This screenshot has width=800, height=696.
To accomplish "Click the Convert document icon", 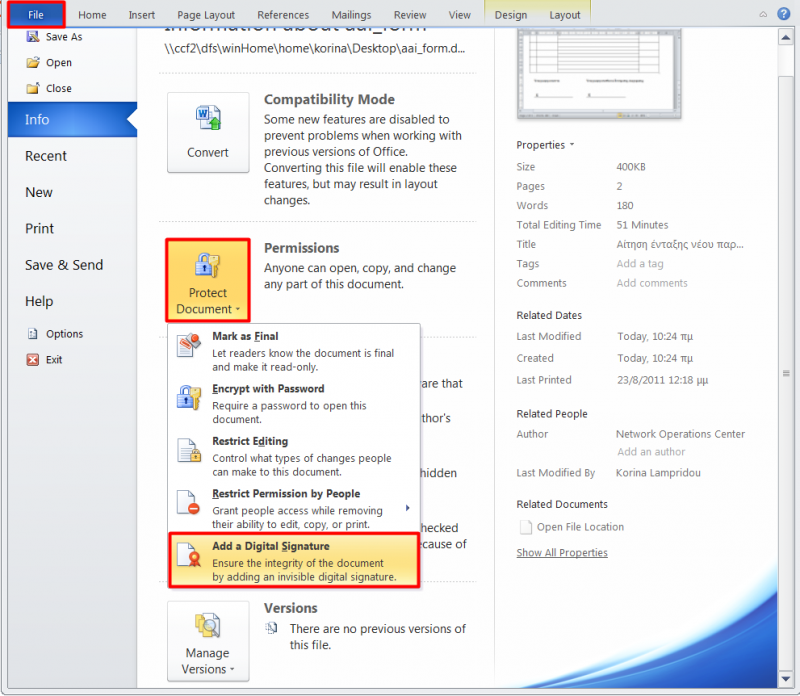I will [208, 117].
